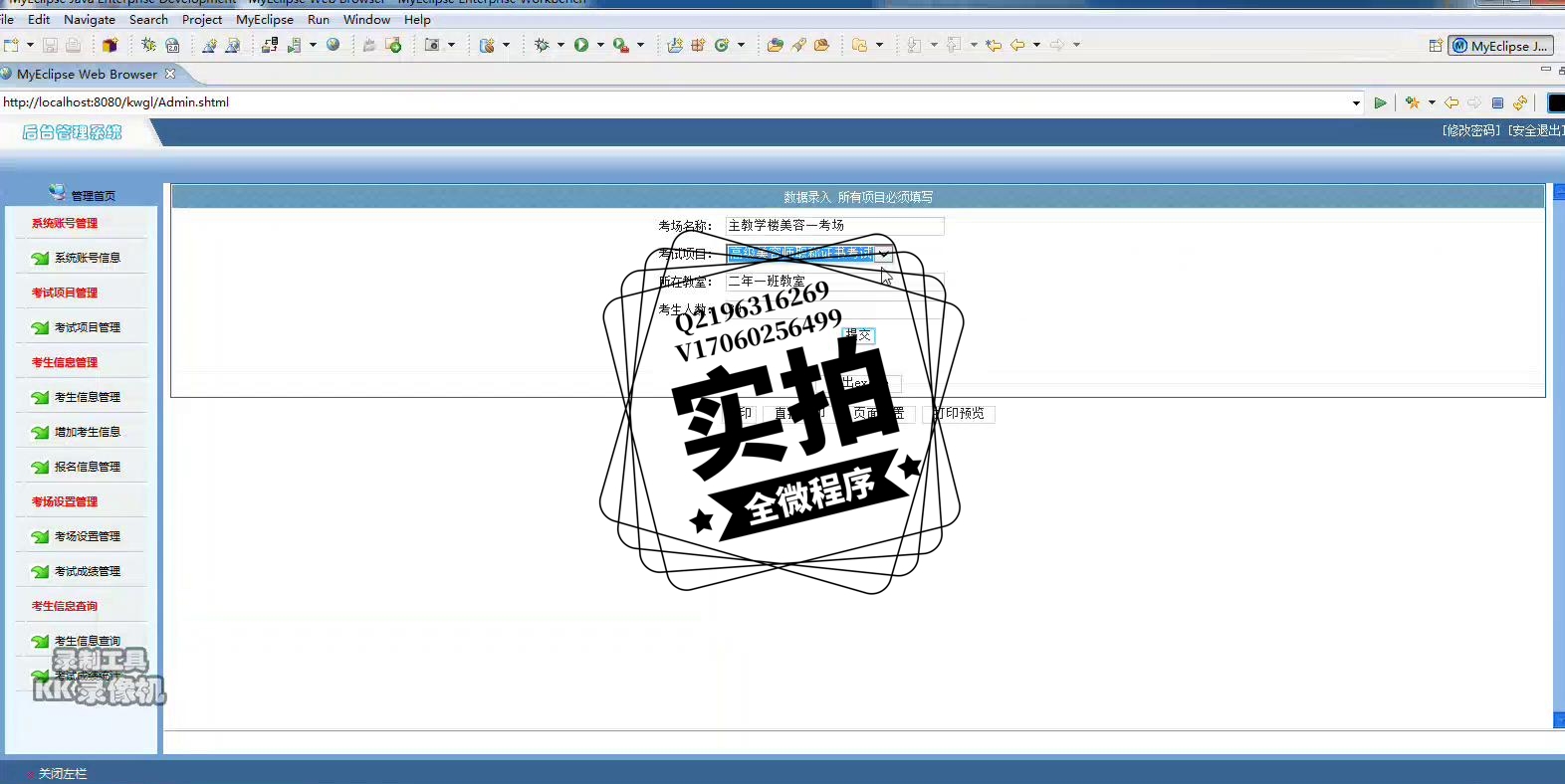This screenshot has width=1565, height=784.
Task: Click the New file wizard icon
Action: point(11,45)
